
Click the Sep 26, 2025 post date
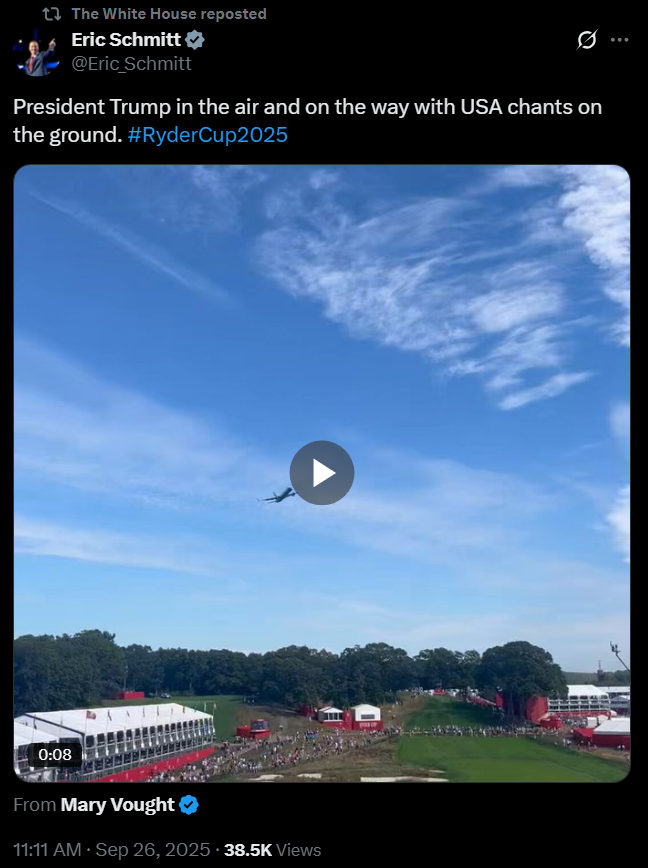point(153,850)
